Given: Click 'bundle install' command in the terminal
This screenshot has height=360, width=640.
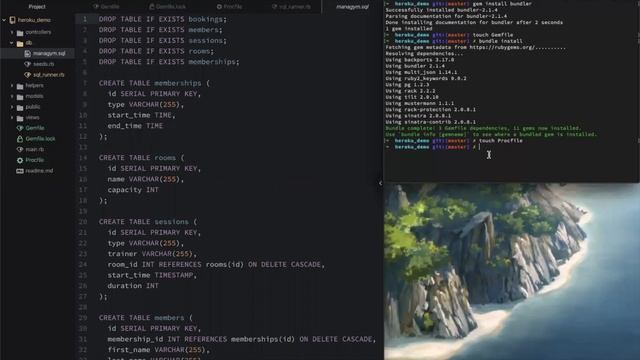Looking at the screenshot, I should click(500, 41).
